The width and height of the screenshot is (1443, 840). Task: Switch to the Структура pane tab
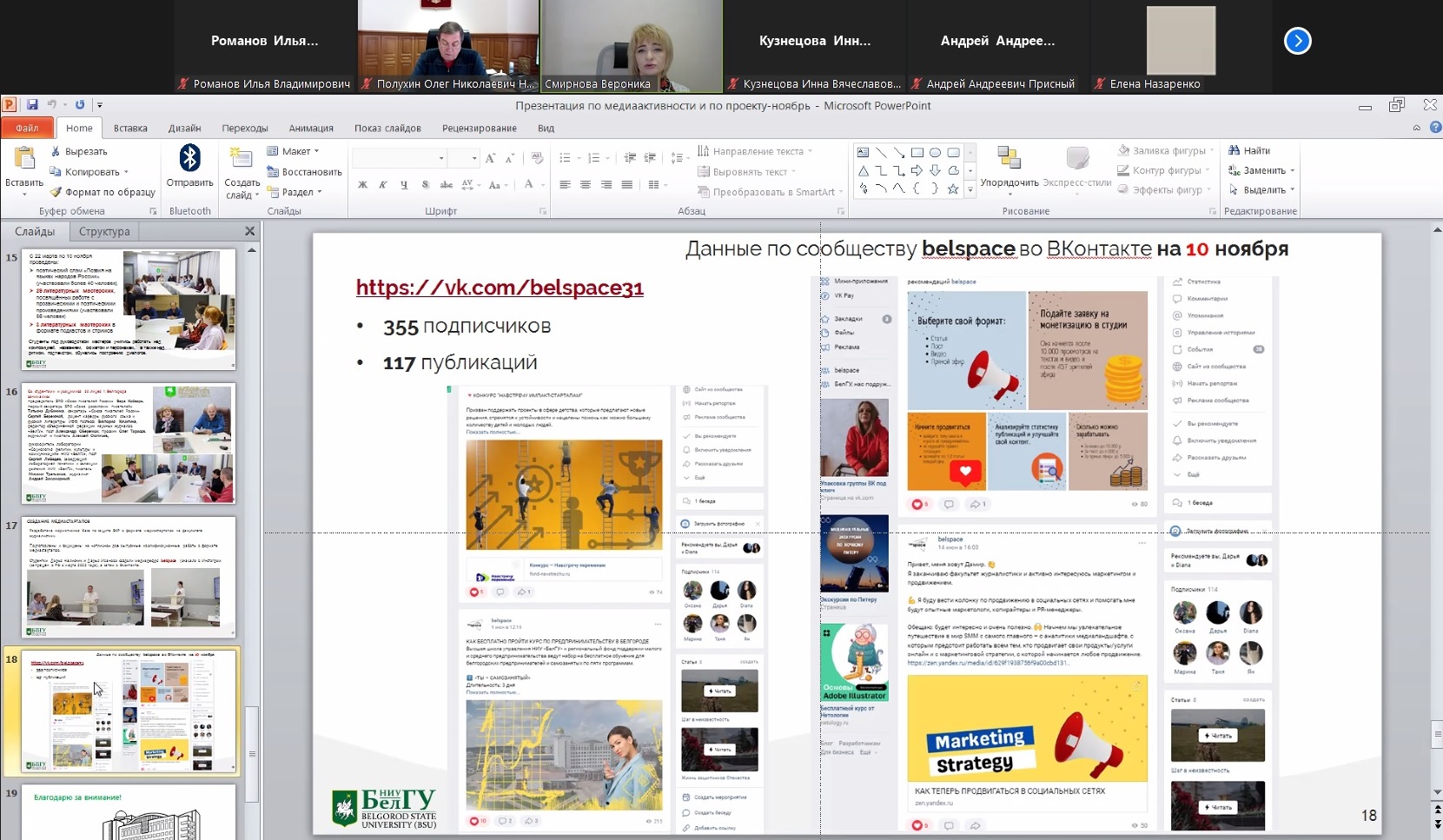coord(104,232)
